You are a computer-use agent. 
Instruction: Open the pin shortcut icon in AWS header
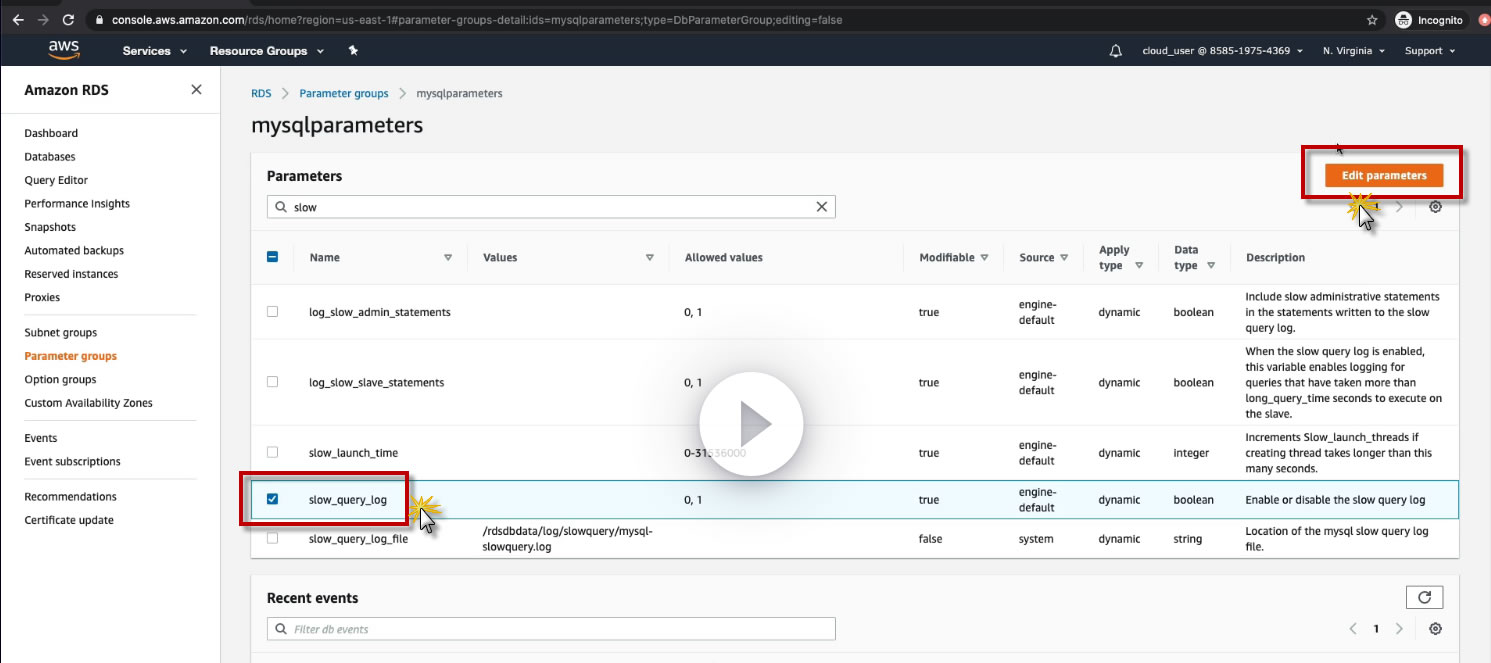coord(353,51)
